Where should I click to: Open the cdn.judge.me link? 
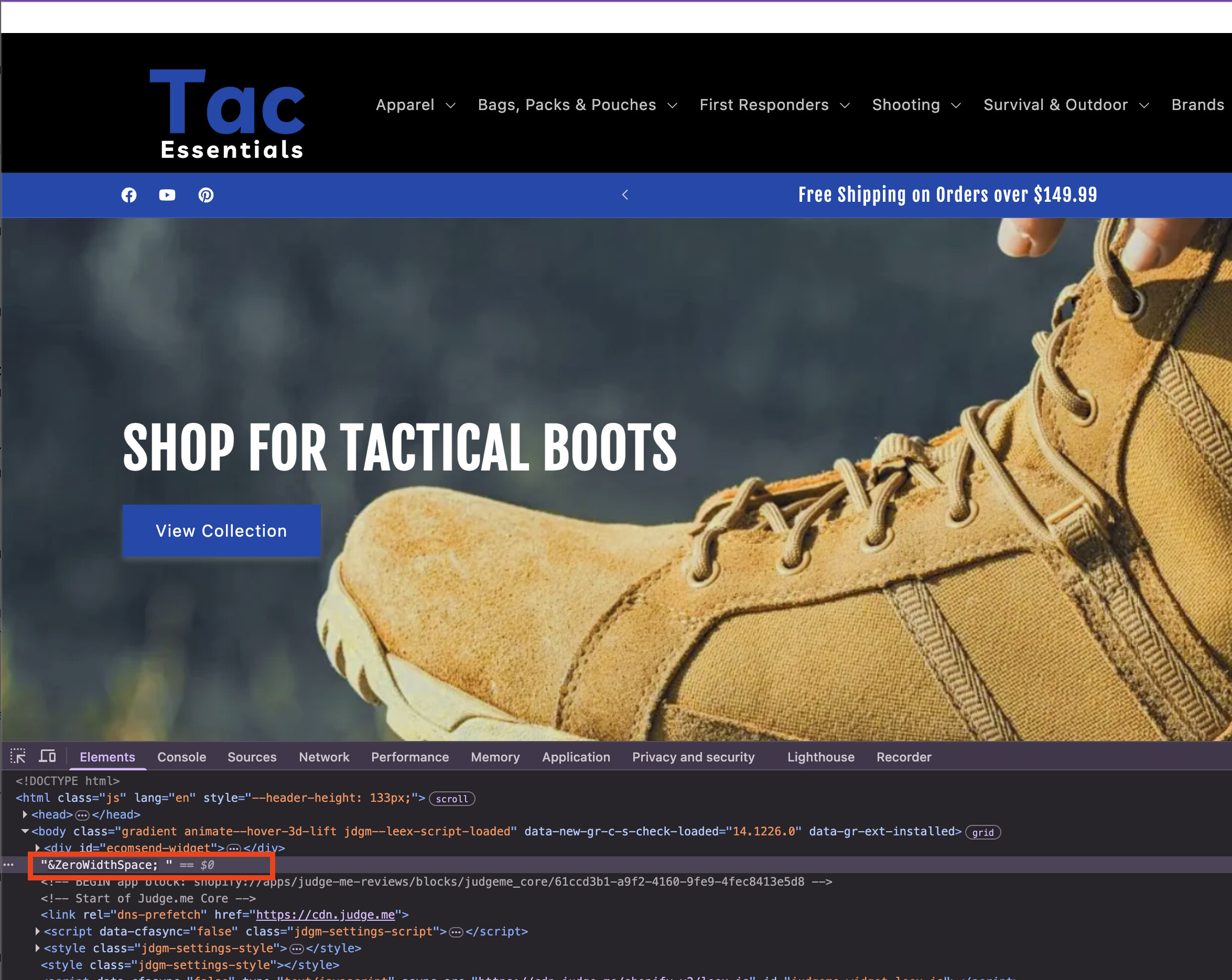pyautogui.click(x=325, y=915)
